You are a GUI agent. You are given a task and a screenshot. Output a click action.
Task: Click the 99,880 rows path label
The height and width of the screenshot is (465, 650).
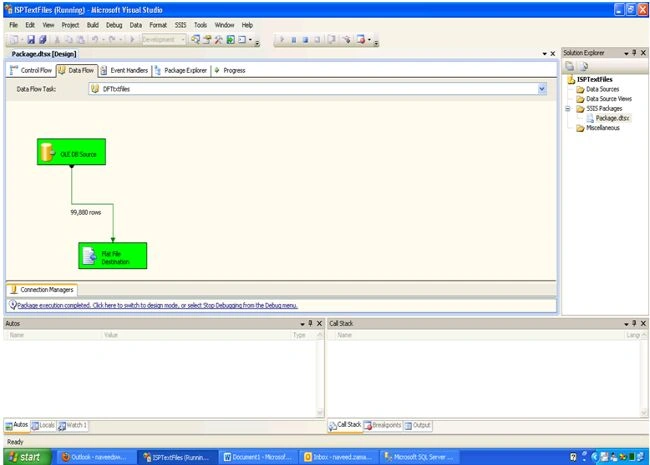coord(85,212)
